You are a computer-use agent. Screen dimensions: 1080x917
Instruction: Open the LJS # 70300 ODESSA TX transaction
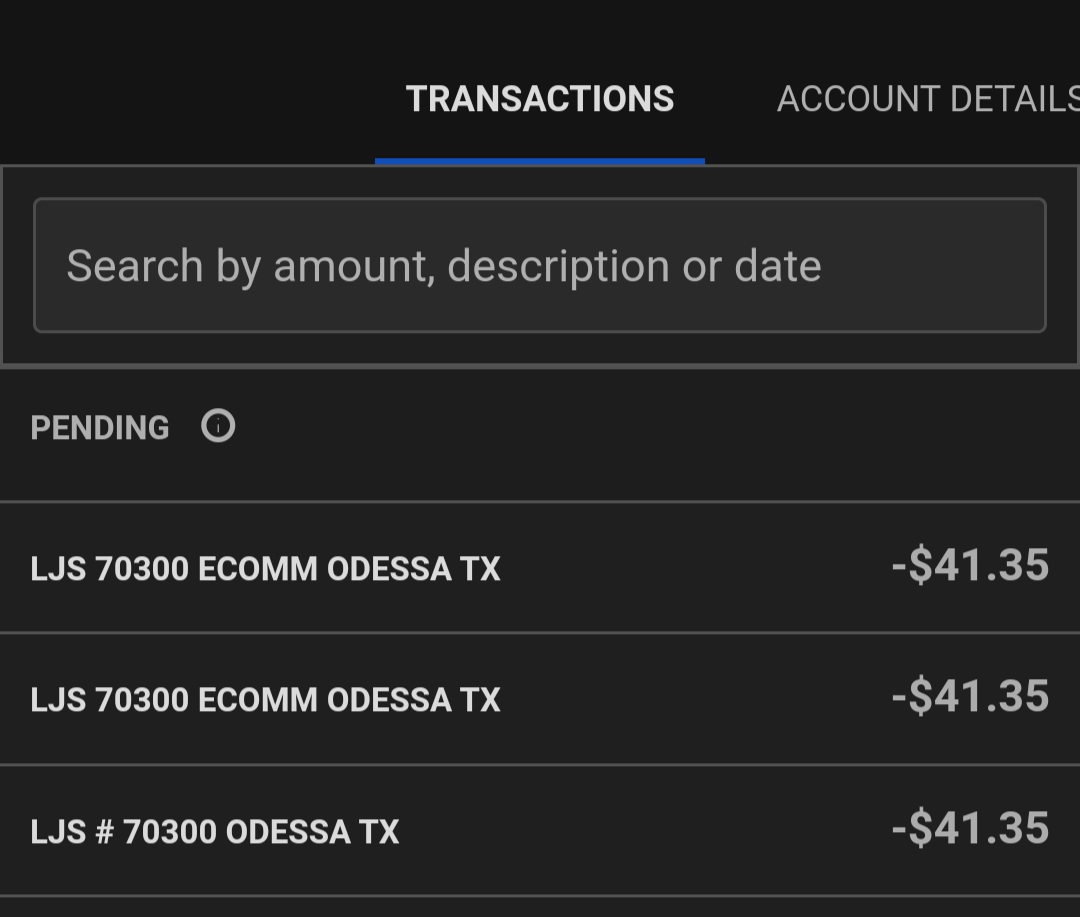pyautogui.click(x=215, y=832)
